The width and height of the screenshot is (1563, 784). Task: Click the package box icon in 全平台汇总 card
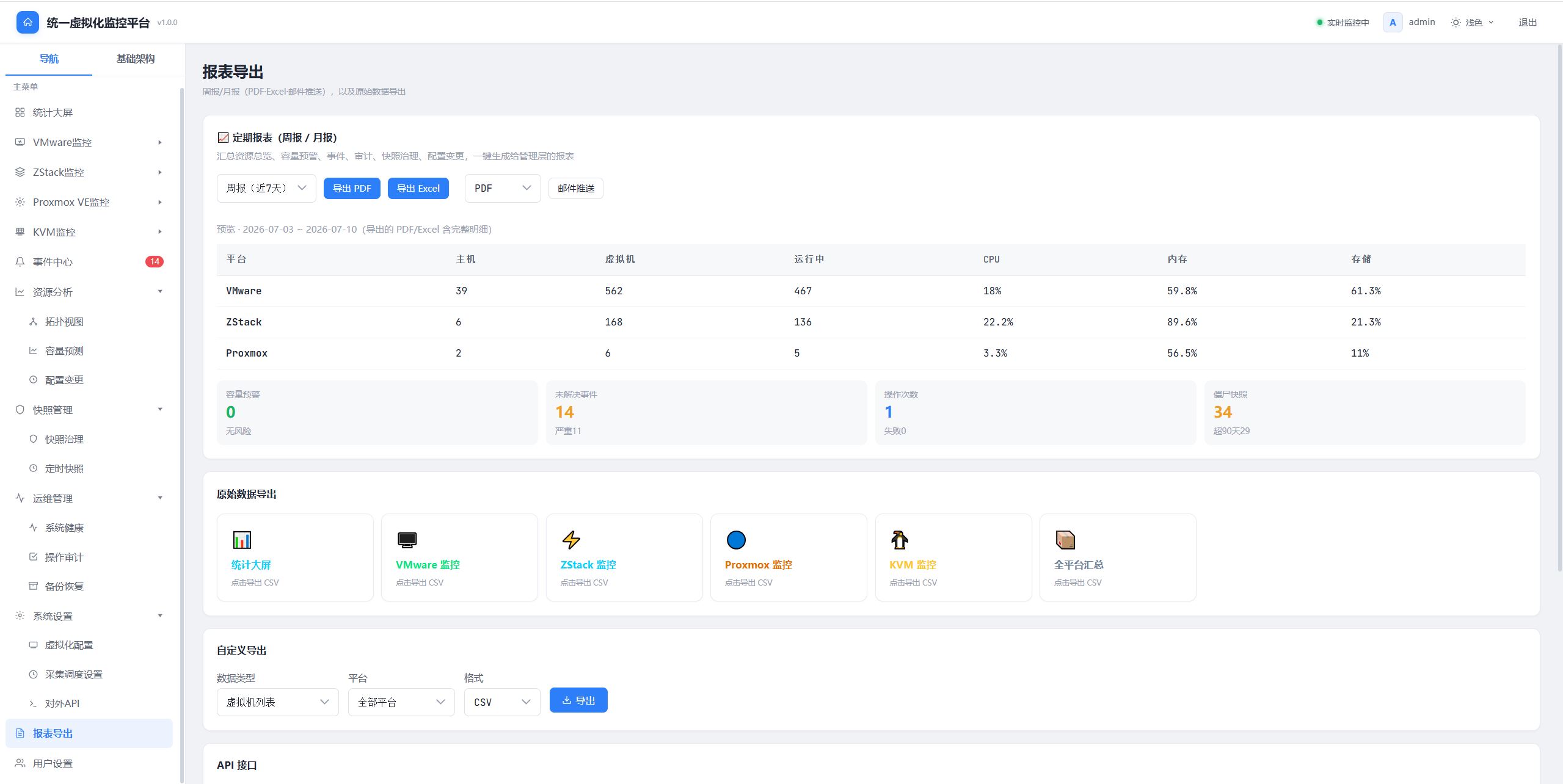click(x=1065, y=540)
